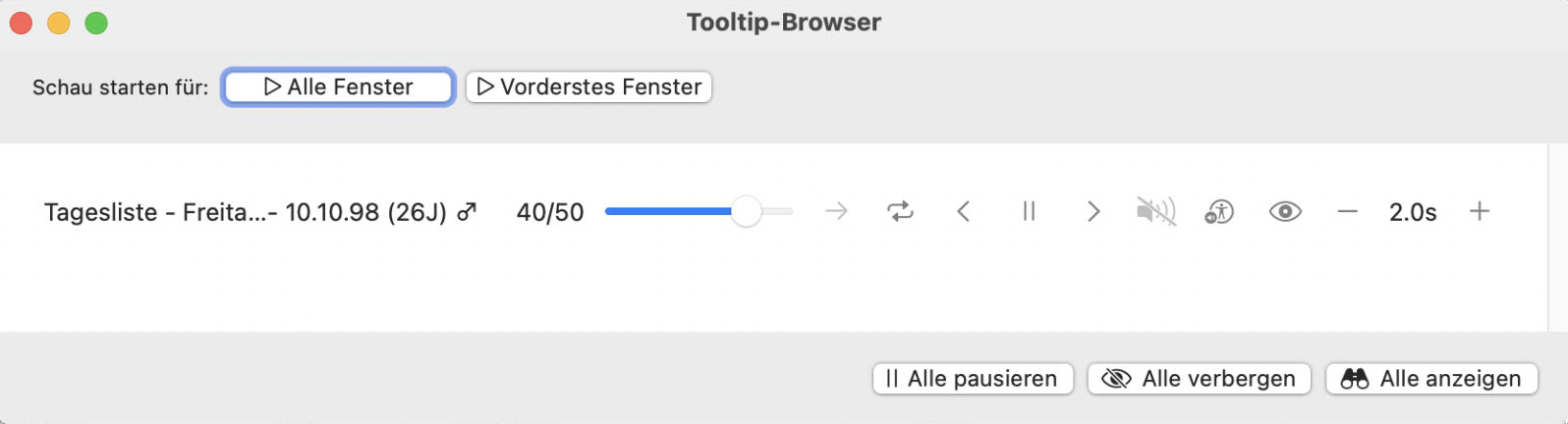
Task: Go to previous tooltip with left chevron
Action: tap(964, 211)
